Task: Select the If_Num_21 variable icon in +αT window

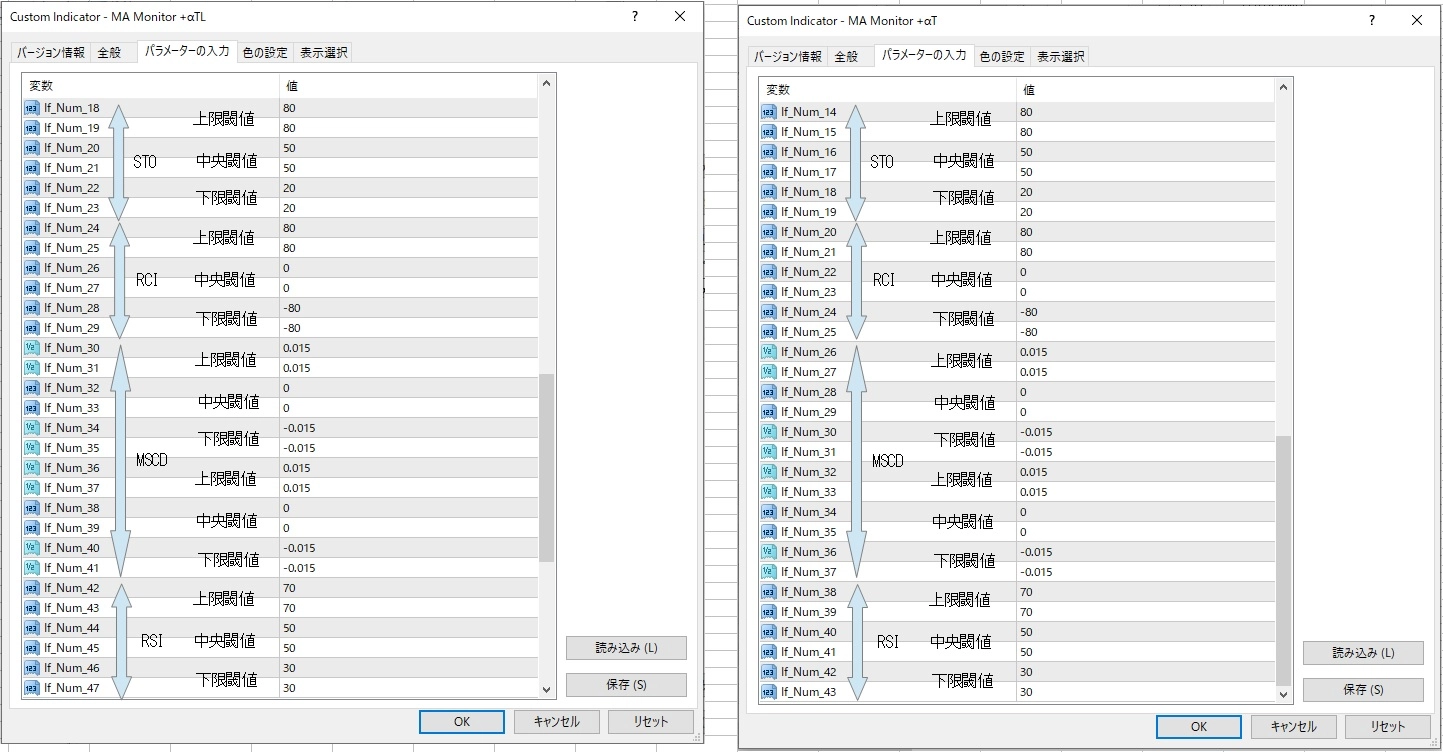Action: 769,252
